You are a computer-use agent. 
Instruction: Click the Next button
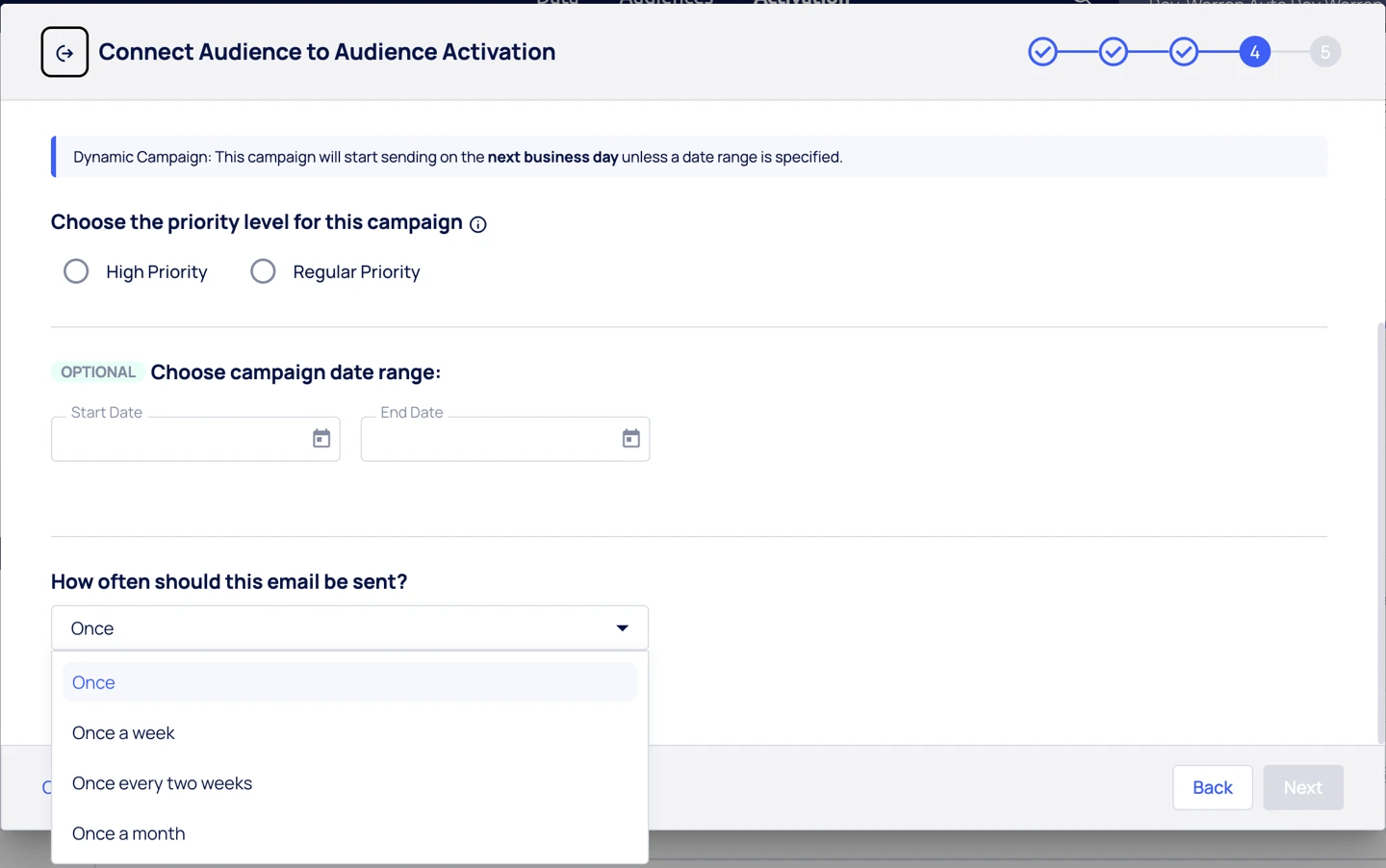pos(1302,787)
